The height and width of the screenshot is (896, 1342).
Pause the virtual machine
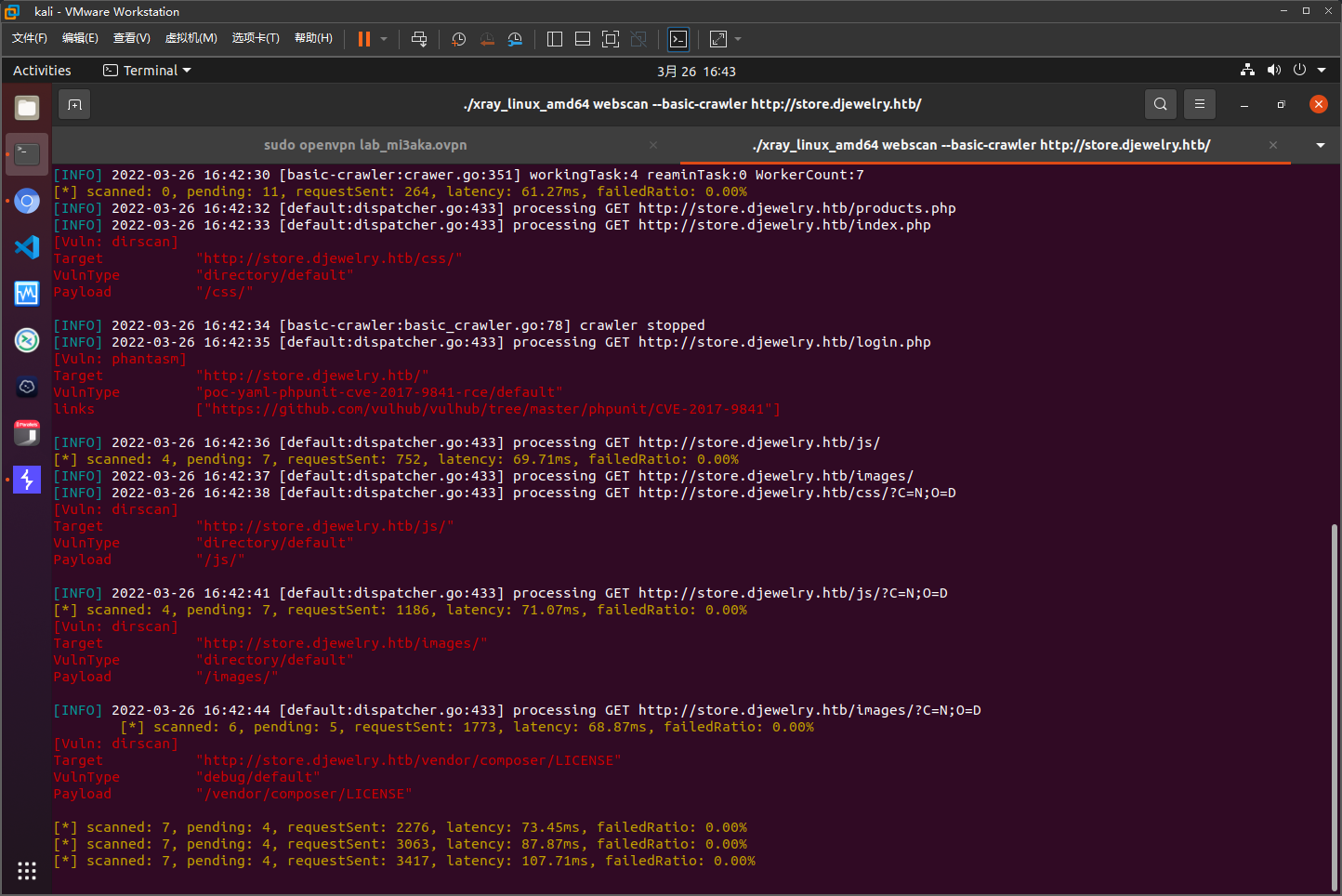(x=364, y=39)
